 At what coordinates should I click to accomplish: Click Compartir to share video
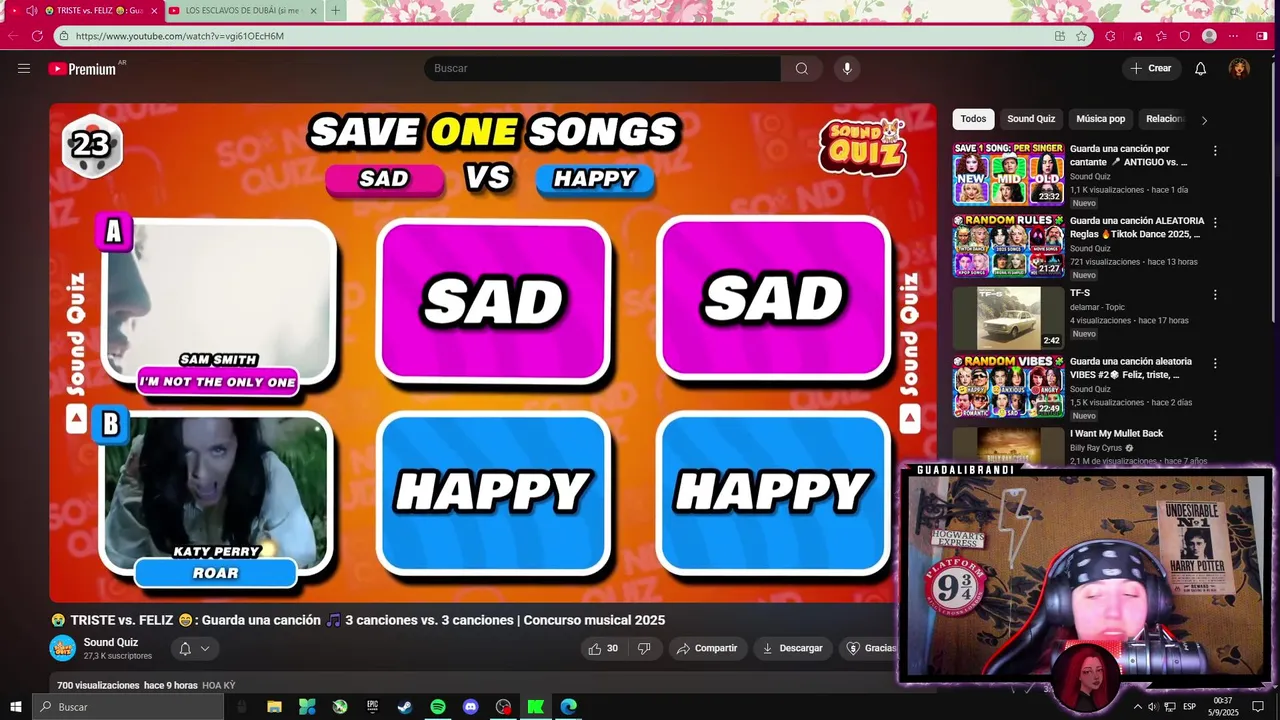[707, 648]
